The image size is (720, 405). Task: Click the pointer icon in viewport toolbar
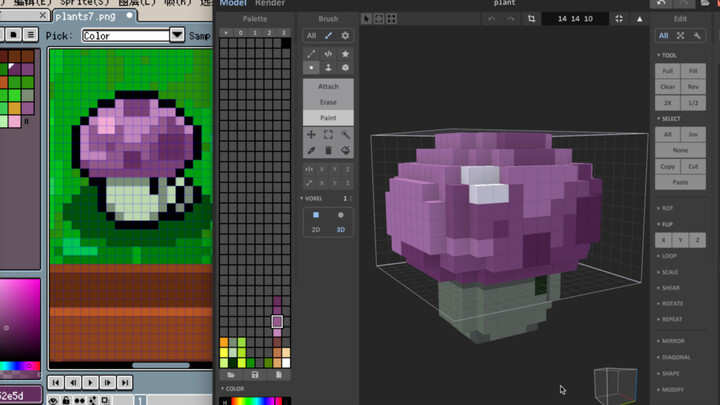pos(366,19)
